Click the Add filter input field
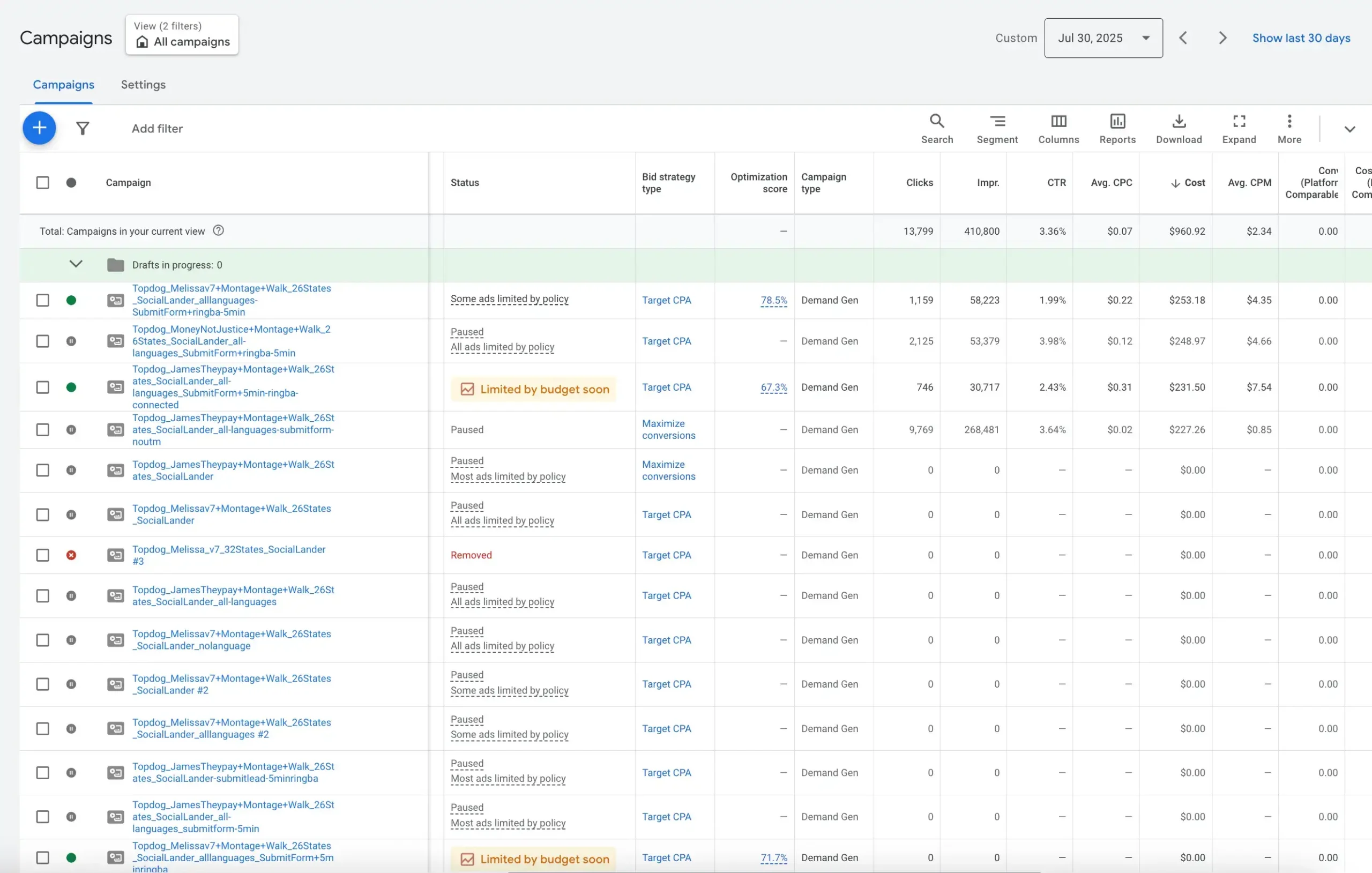Screen dimensions: 1372x873 click(x=157, y=129)
